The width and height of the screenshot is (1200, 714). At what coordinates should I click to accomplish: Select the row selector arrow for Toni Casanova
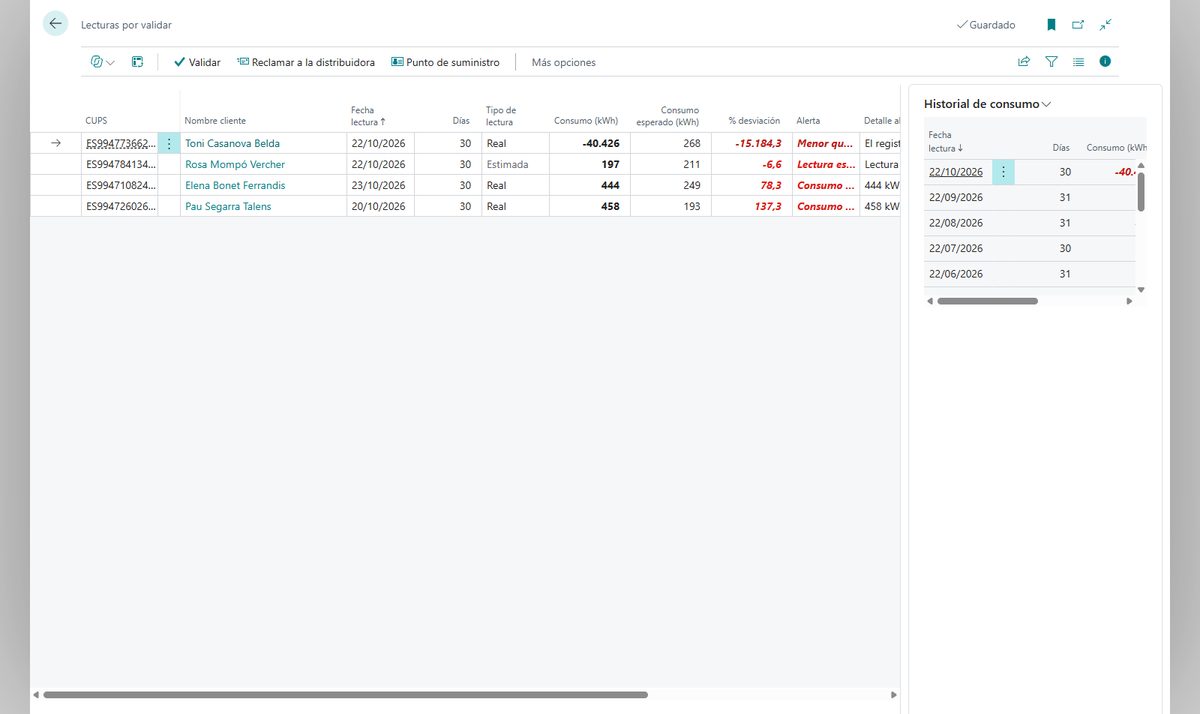(56, 144)
